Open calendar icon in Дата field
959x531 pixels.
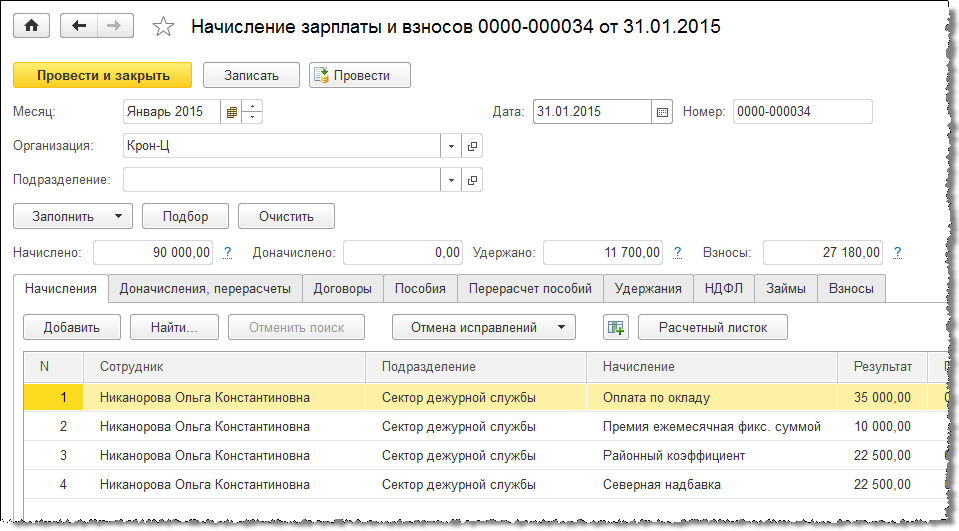tap(662, 112)
